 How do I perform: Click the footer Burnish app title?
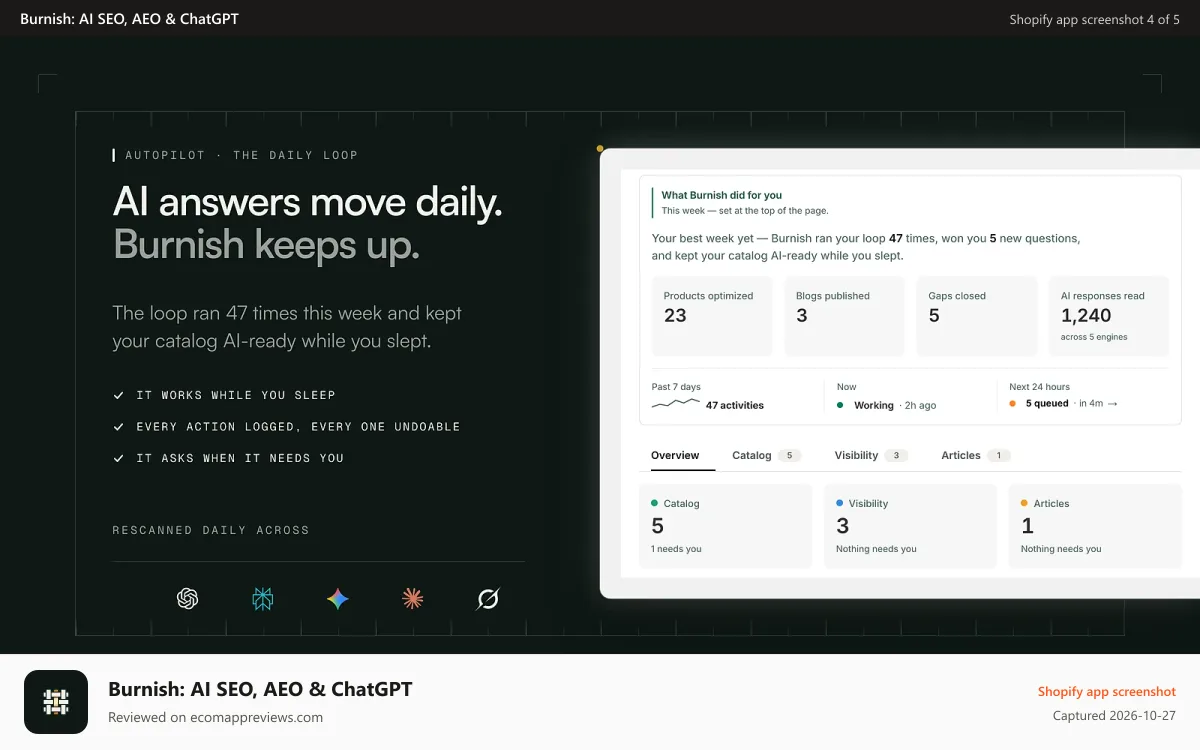[x=260, y=689]
